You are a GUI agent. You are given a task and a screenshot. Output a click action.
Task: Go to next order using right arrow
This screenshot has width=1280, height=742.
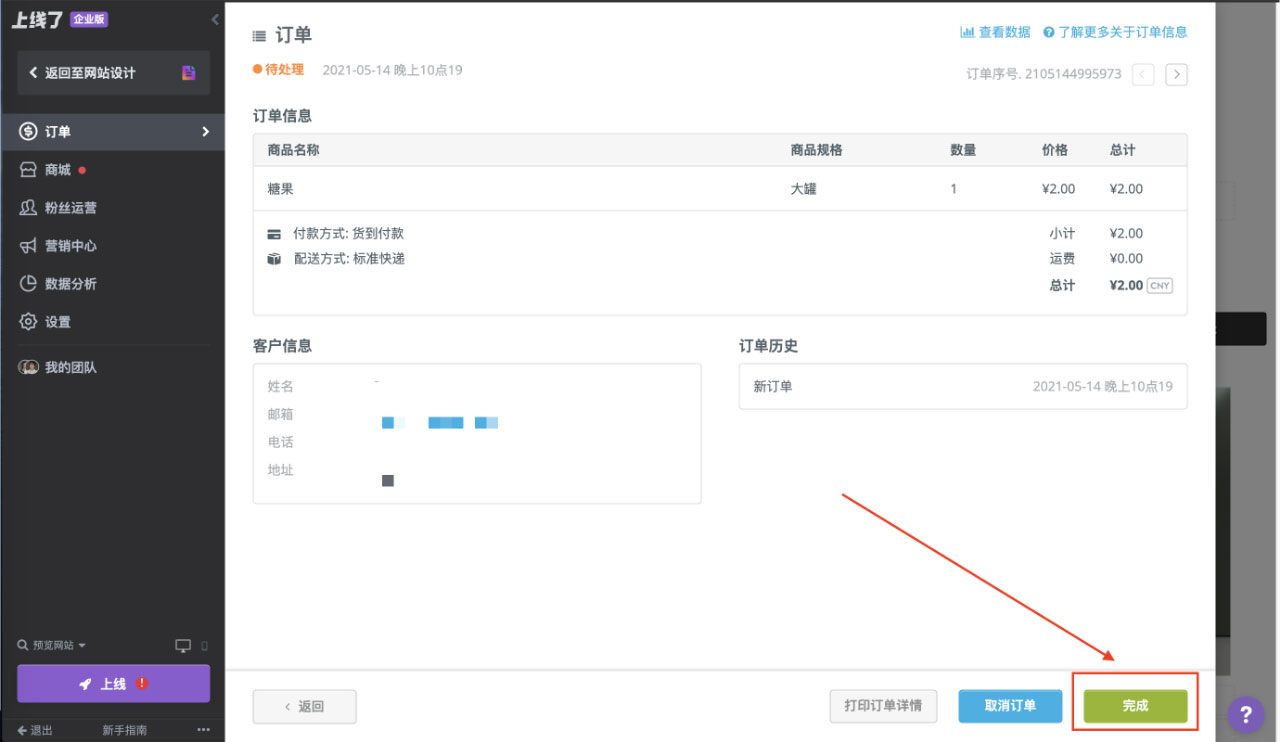tap(1176, 75)
